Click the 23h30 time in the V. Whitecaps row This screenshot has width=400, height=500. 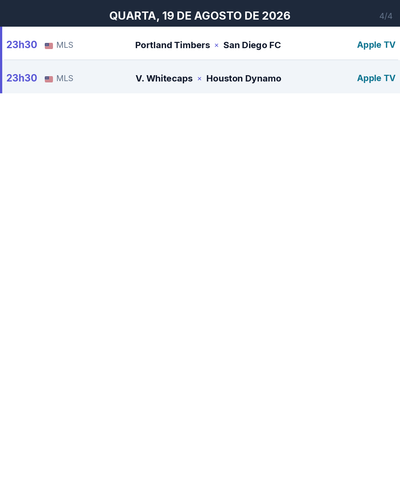(22, 78)
